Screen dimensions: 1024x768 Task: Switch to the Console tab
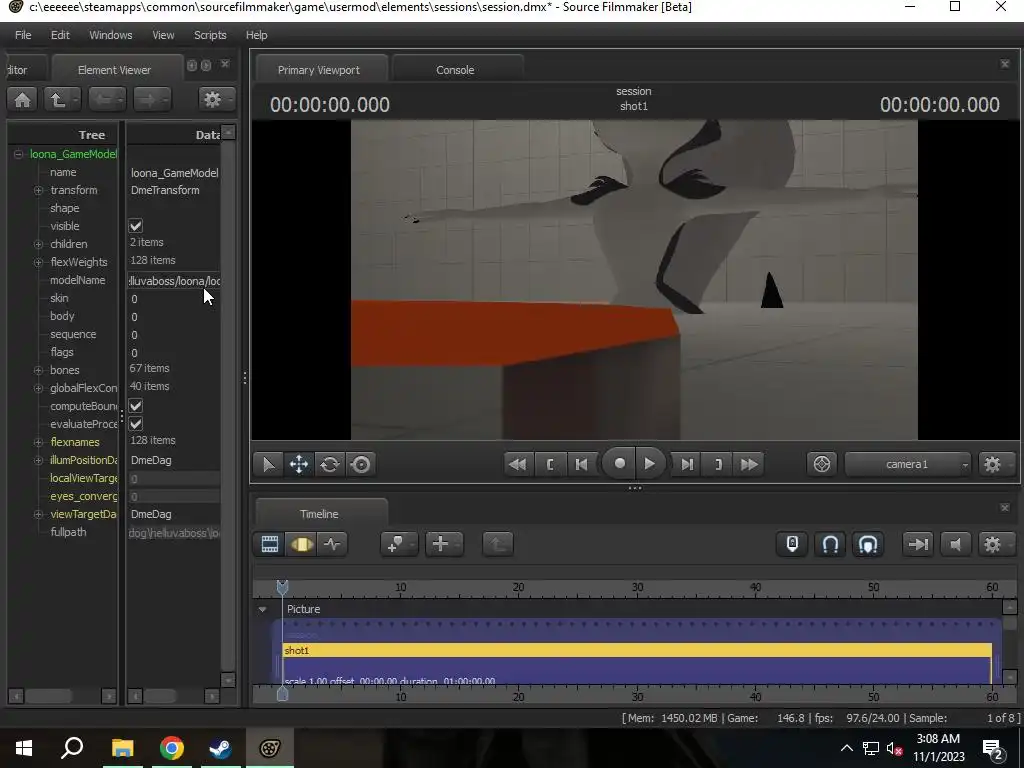455,70
